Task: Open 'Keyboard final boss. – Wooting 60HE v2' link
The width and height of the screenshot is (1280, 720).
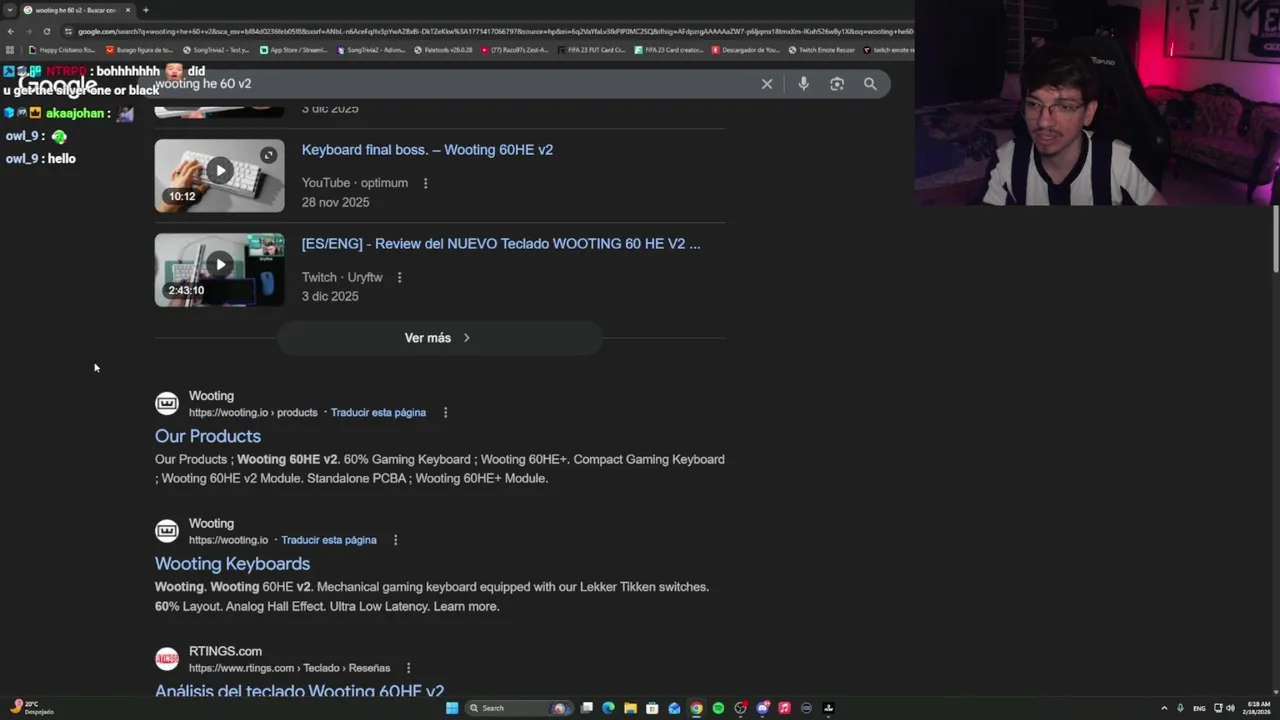Action: (x=427, y=150)
